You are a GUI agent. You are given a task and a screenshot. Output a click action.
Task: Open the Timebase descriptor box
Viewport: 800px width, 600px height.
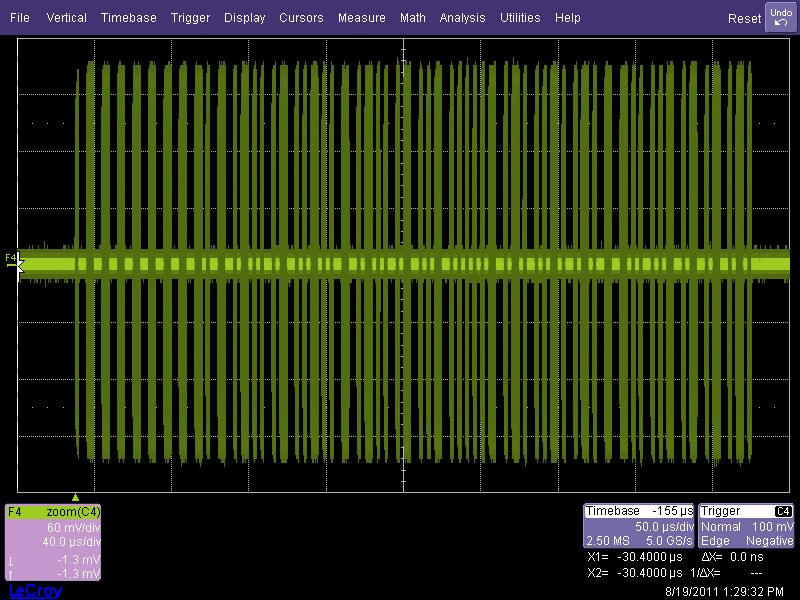point(639,526)
